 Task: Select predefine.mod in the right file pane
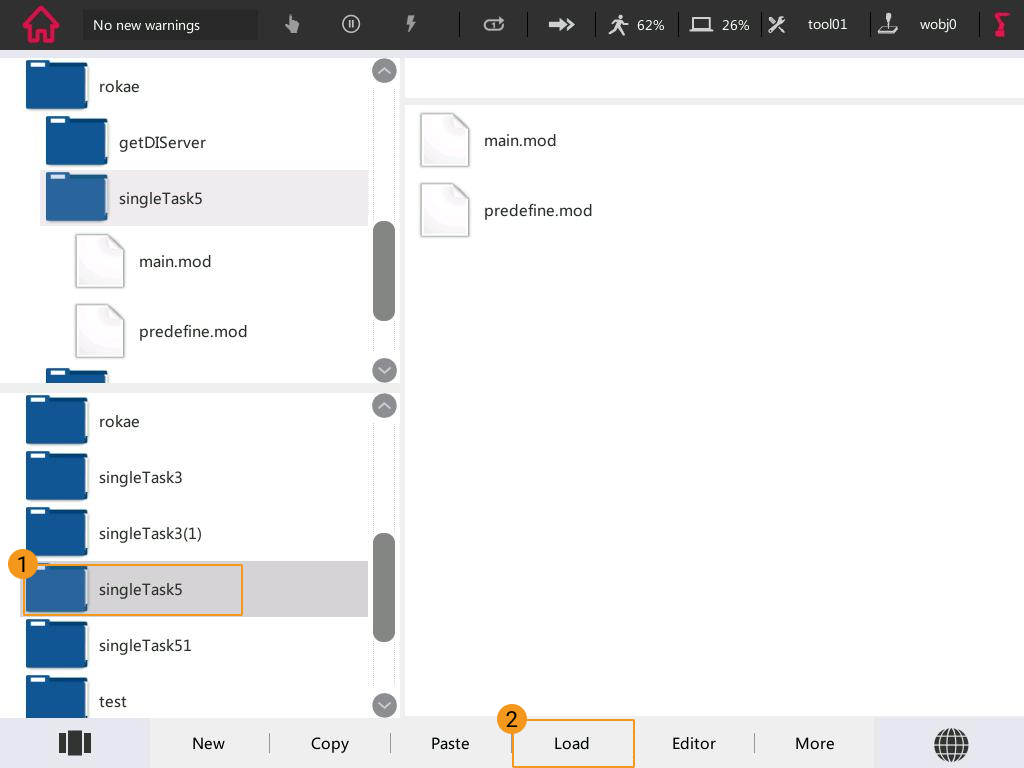pos(537,210)
